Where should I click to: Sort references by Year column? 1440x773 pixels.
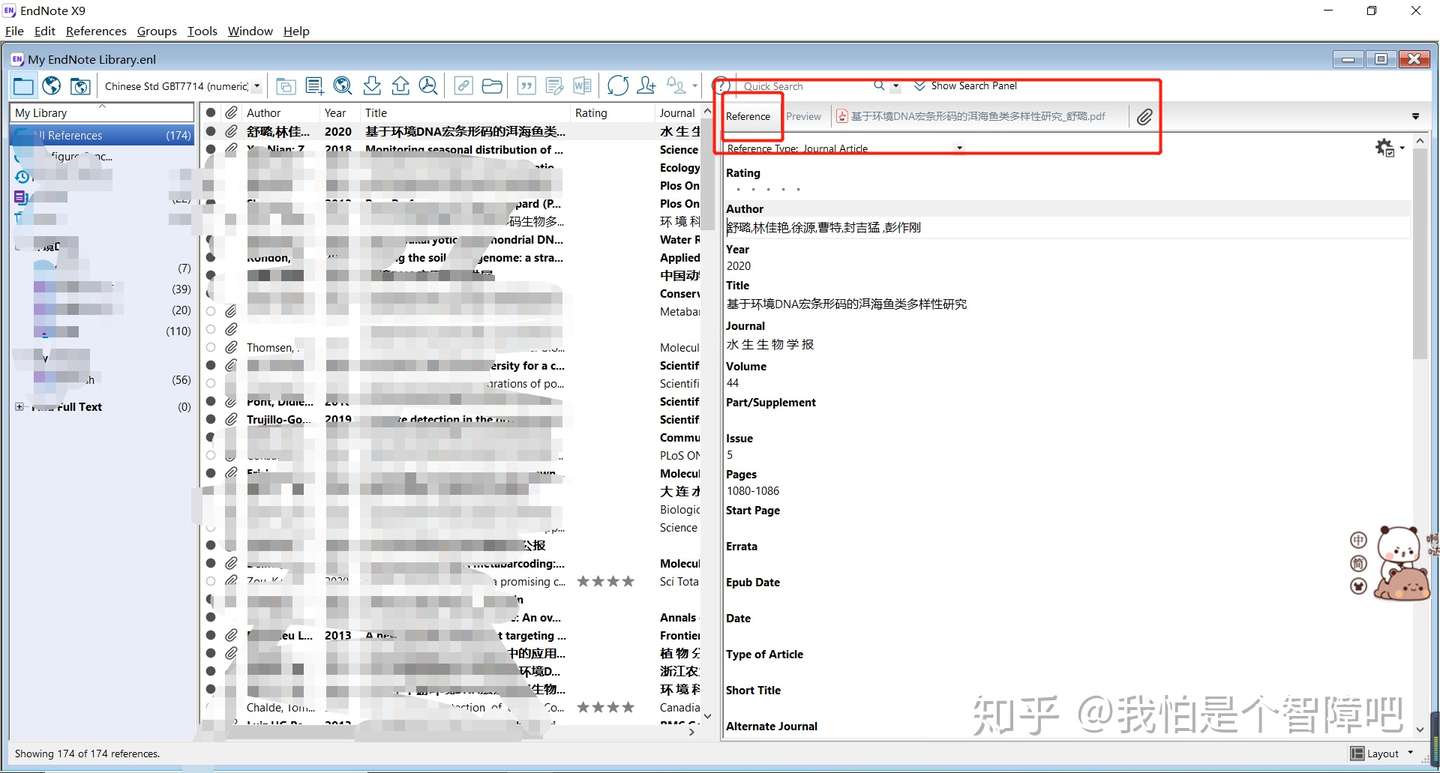coord(340,113)
